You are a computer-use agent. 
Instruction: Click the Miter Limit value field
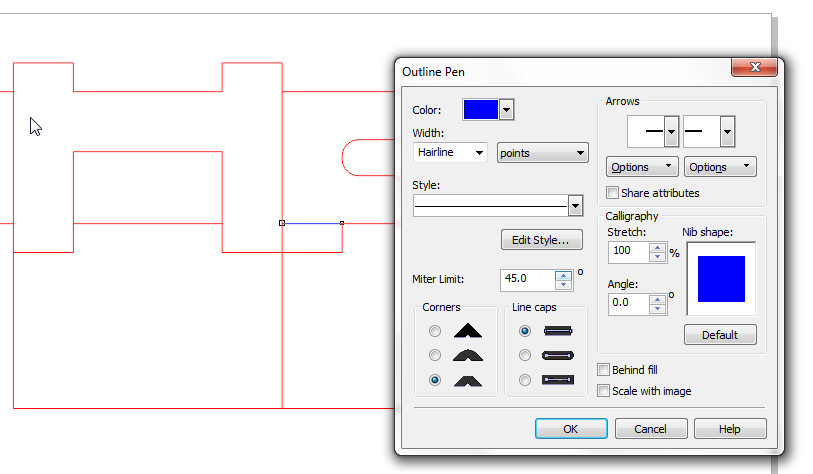527,279
